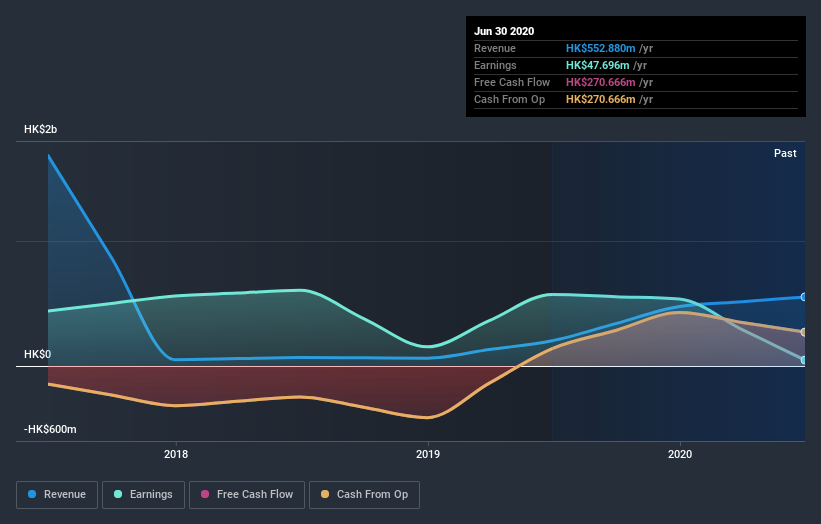Click the Cash From Op label in tooltip
This screenshot has height=524, width=821.
point(509,99)
